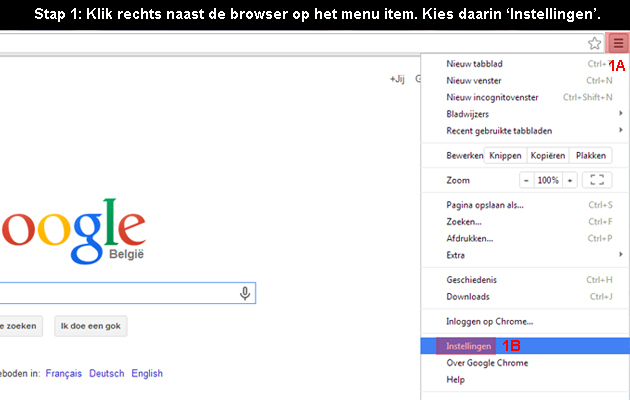Select Pagina opslaan als... entry
Image resolution: width=630 pixels, height=400 pixels.
[x=525, y=205]
